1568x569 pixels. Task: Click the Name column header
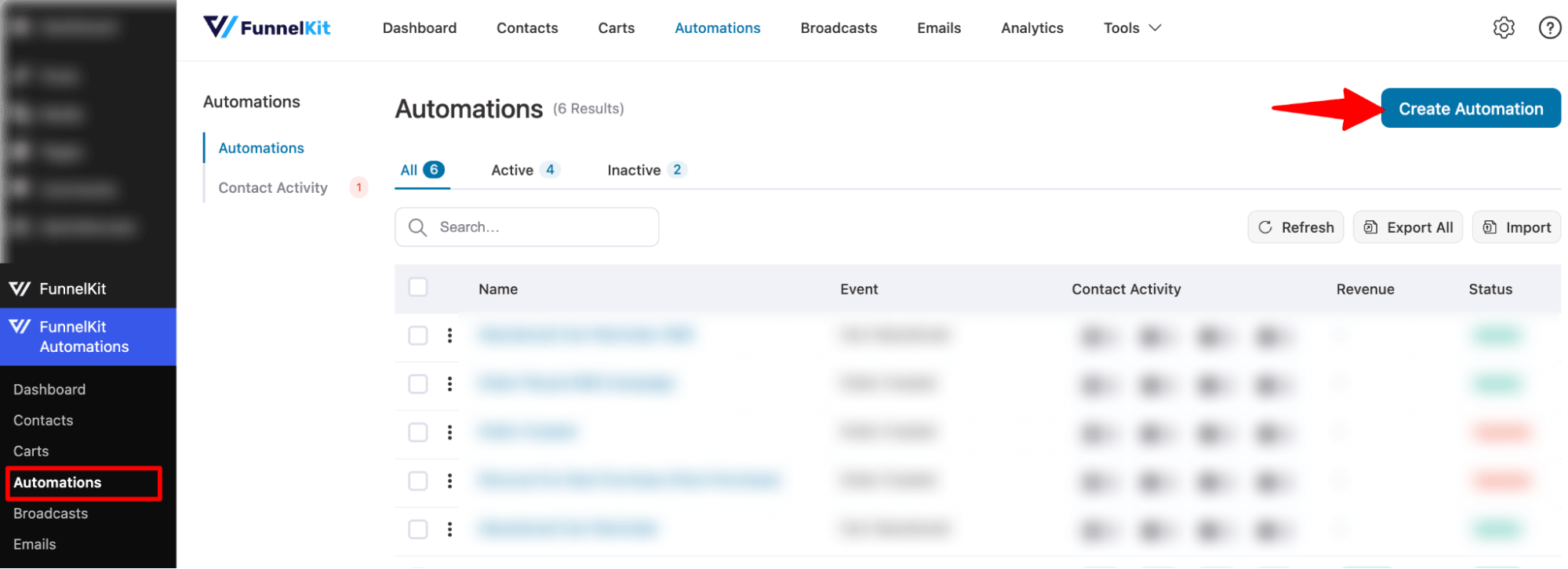pos(498,289)
